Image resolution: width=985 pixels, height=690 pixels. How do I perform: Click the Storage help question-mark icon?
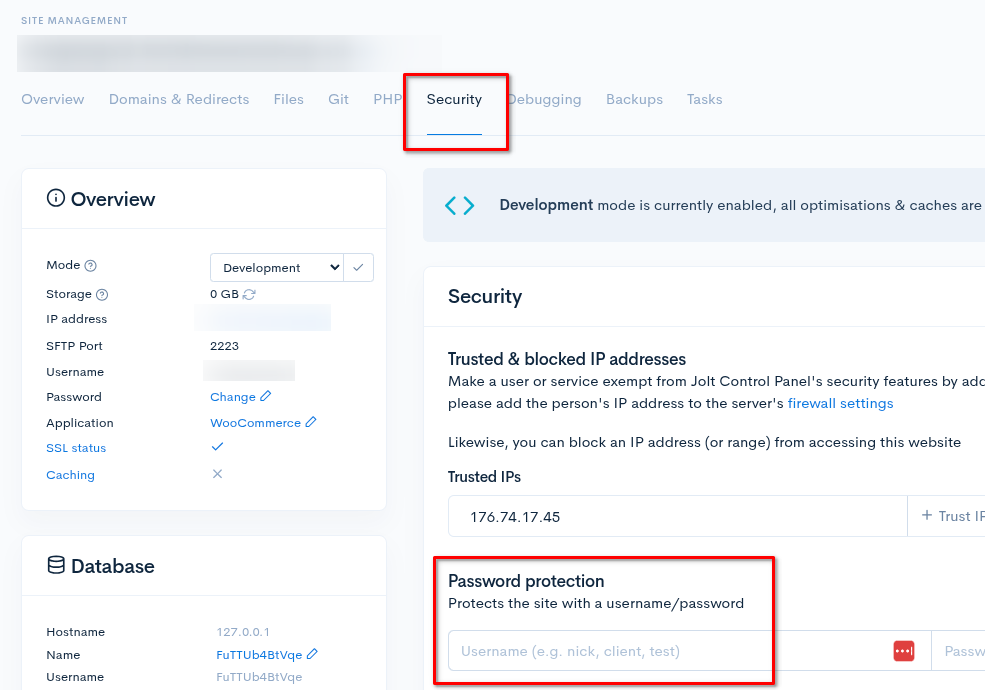coord(102,295)
